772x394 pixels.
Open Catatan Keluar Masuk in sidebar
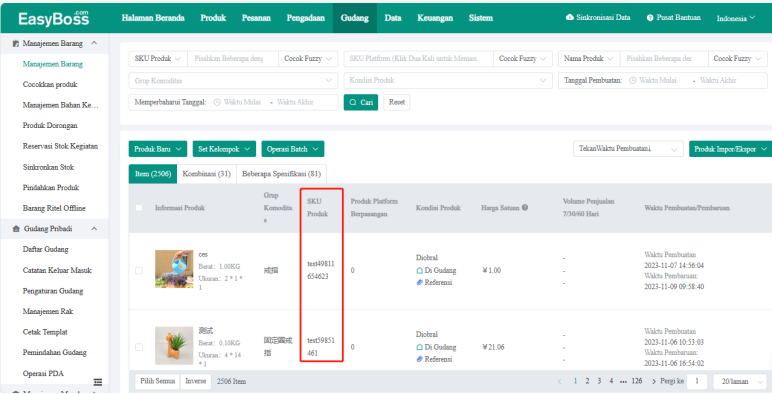pyautogui.click(x=57, y=270)
